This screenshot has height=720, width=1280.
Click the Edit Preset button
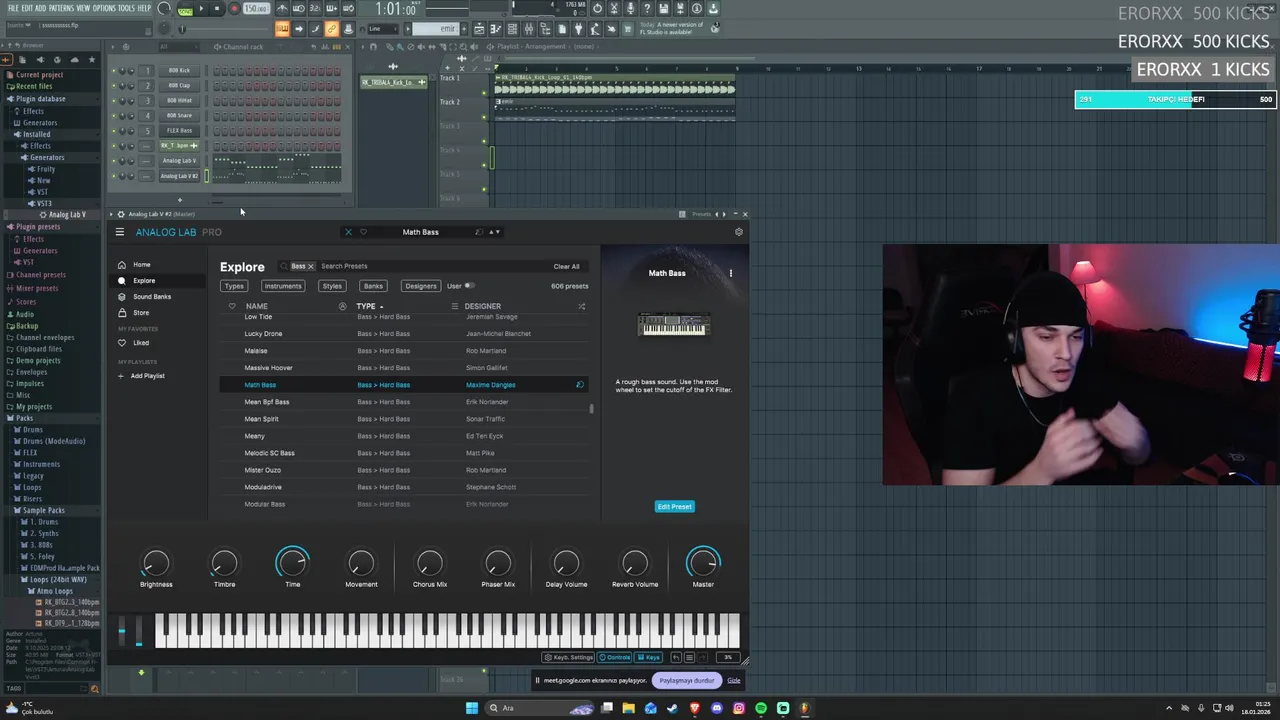pyautogui.click(x=674, y=507)
